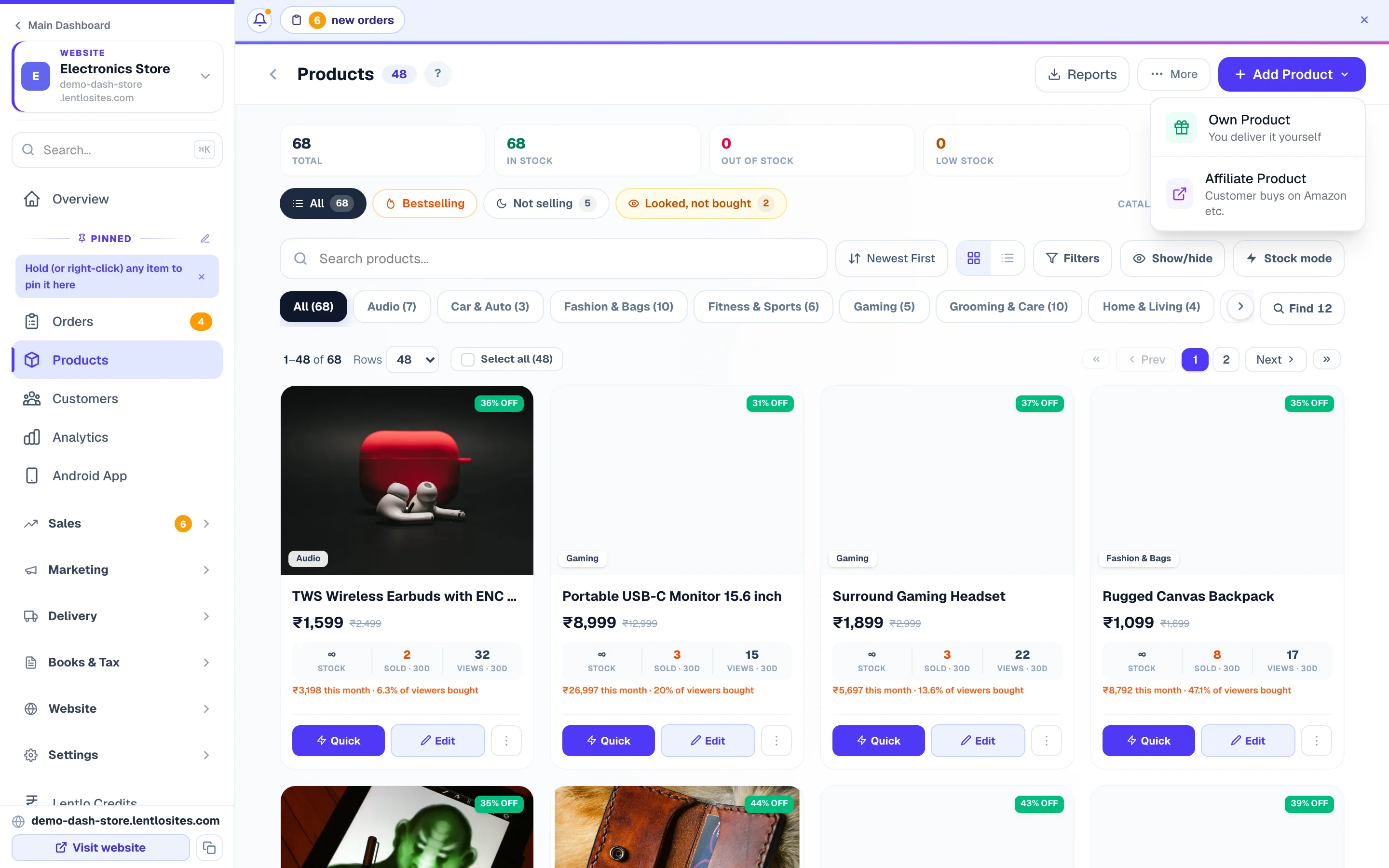The height and width of the screenshot is (868, 1389).
Task: Toggle Stock mode
Action: [1288, 258]
